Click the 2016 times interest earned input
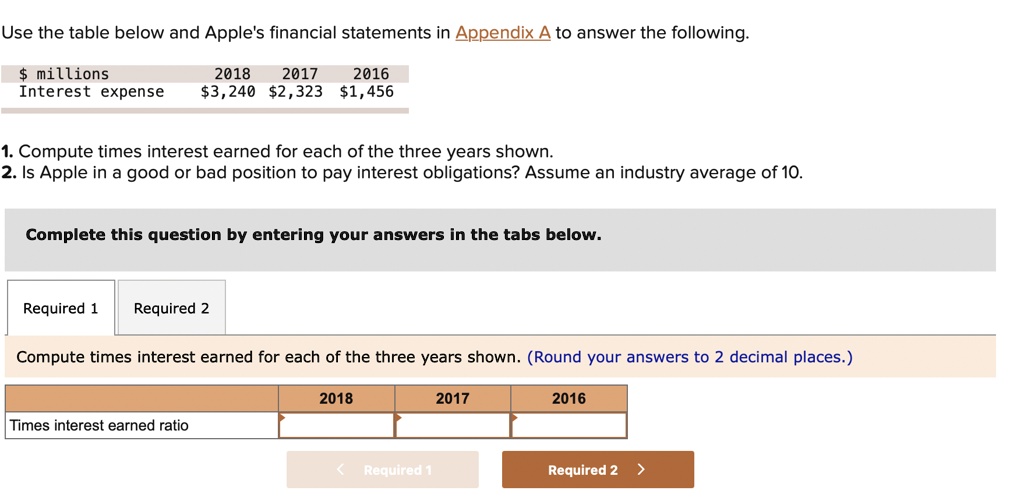This screenshot has height=501, width=1024. 569,425
